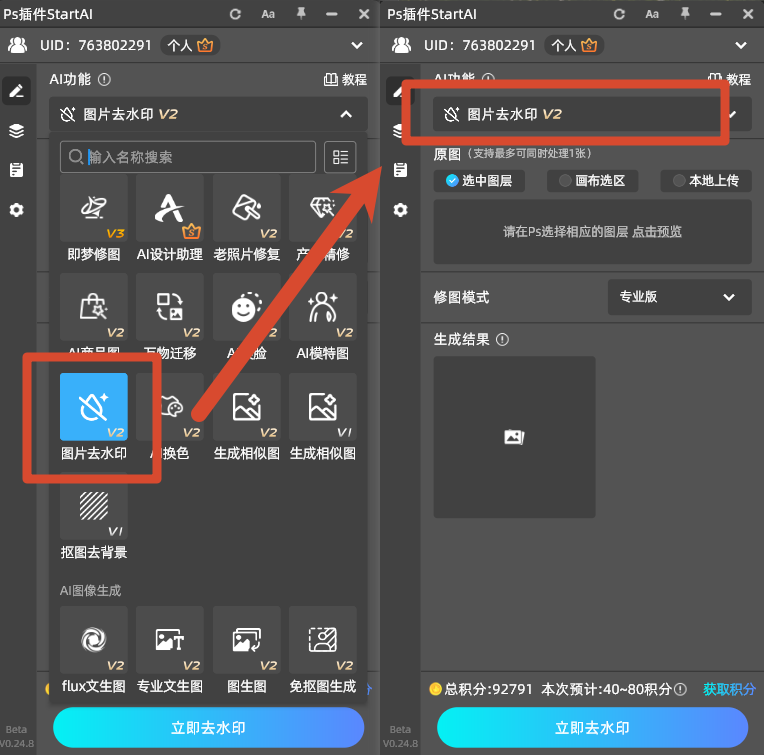Click 立即去水印 button in left window
This screenshot has height=755, width=764.
coord(209,727)
